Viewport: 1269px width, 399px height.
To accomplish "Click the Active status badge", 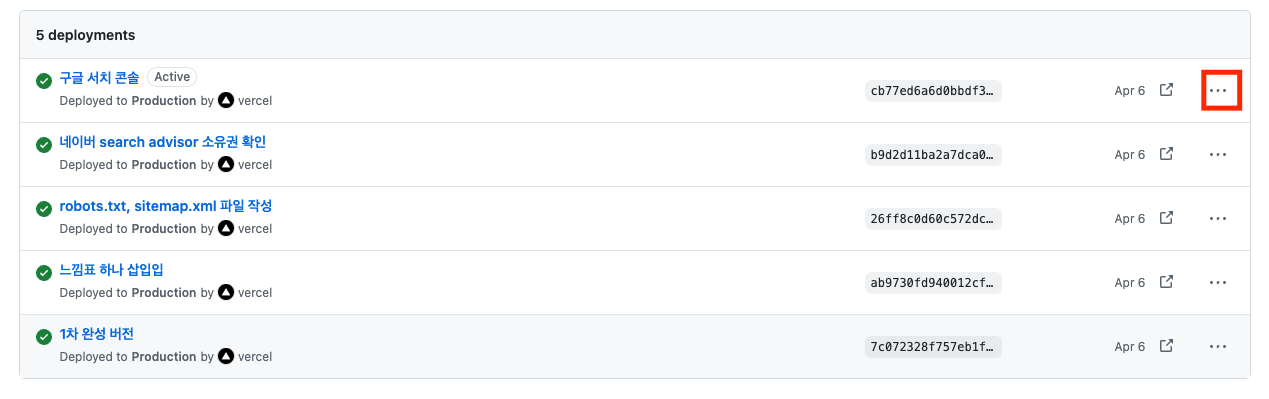I will click(x=172, y=77).
